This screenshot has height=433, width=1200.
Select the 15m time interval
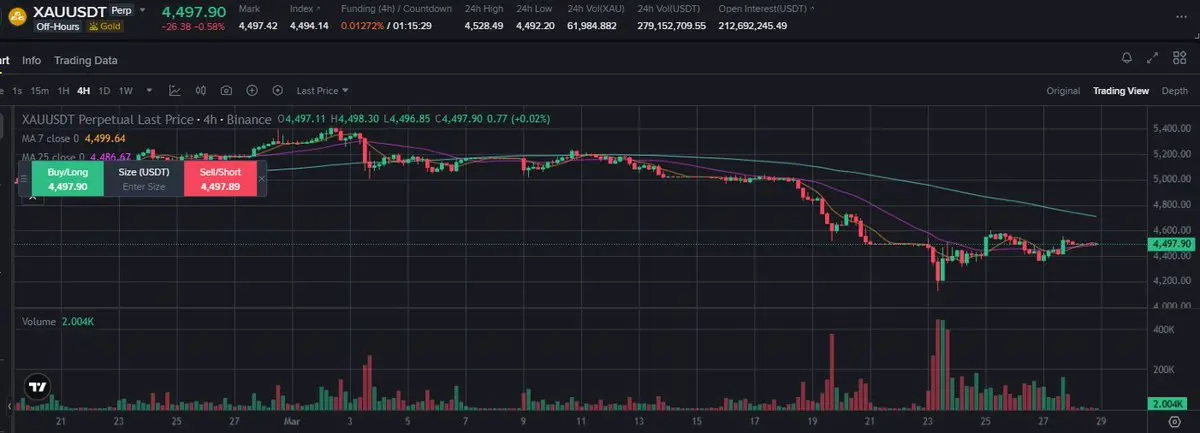point(40,90)
